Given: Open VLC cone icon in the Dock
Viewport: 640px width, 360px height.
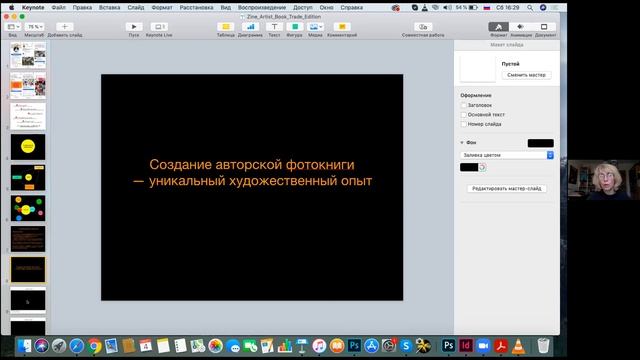Looking at the screenshot, I should [x=518, y=346].
